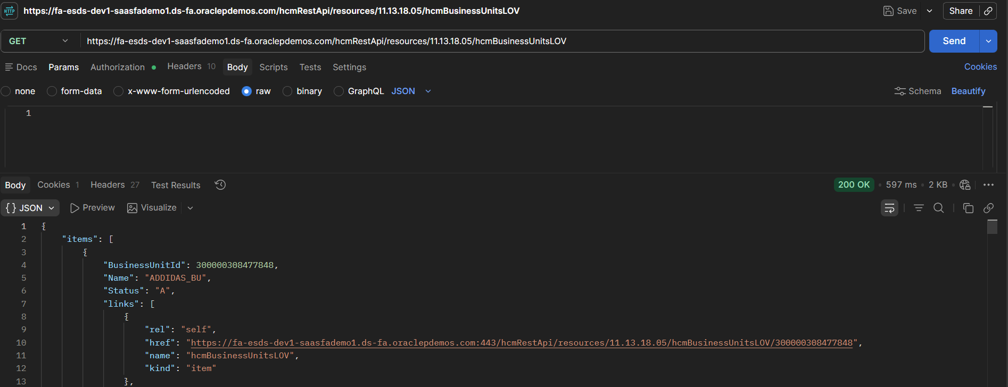Open the Visualize response view
1008x387 pixels.
(x=152, y=208)
